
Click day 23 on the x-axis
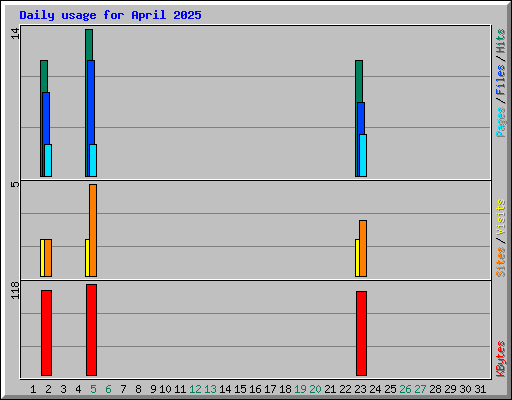[360, 389]
